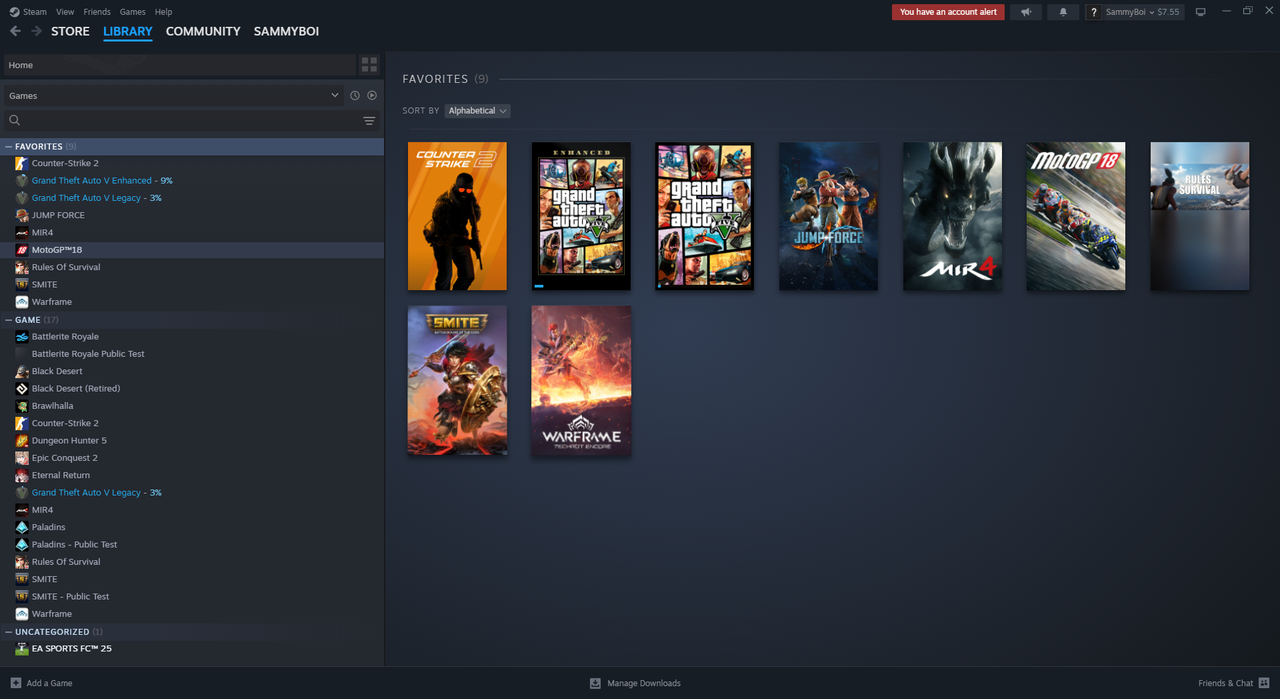This screenshot has height=699, width=1280.
Task: Select Warframe in Favorites list
Action: point(192,302)
